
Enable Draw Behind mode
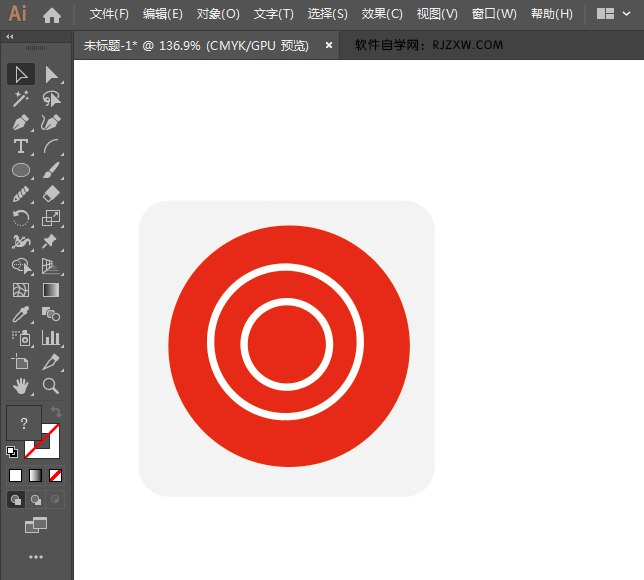[x=36, y=499]
